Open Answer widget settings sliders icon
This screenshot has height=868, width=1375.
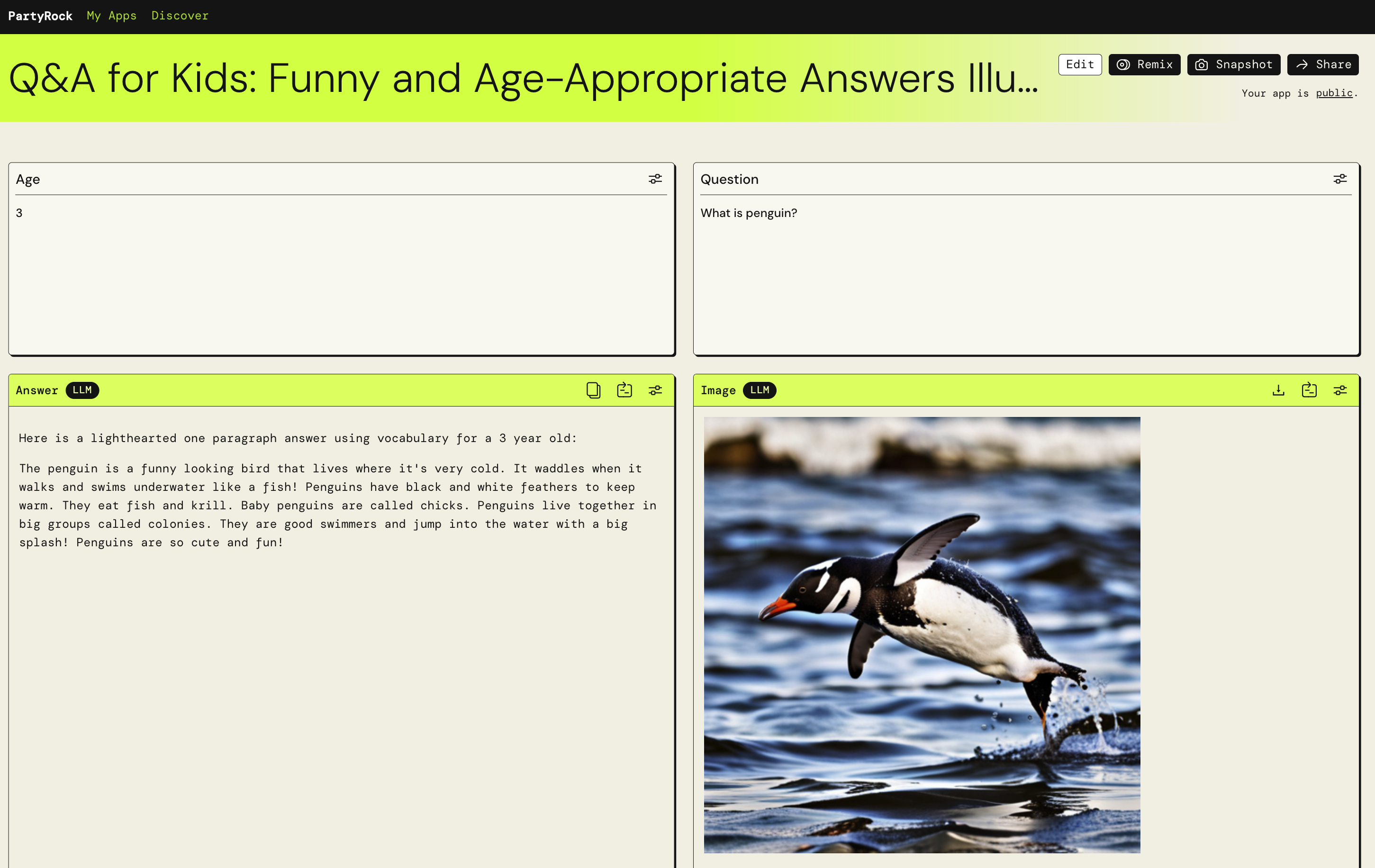pos(655,390)
